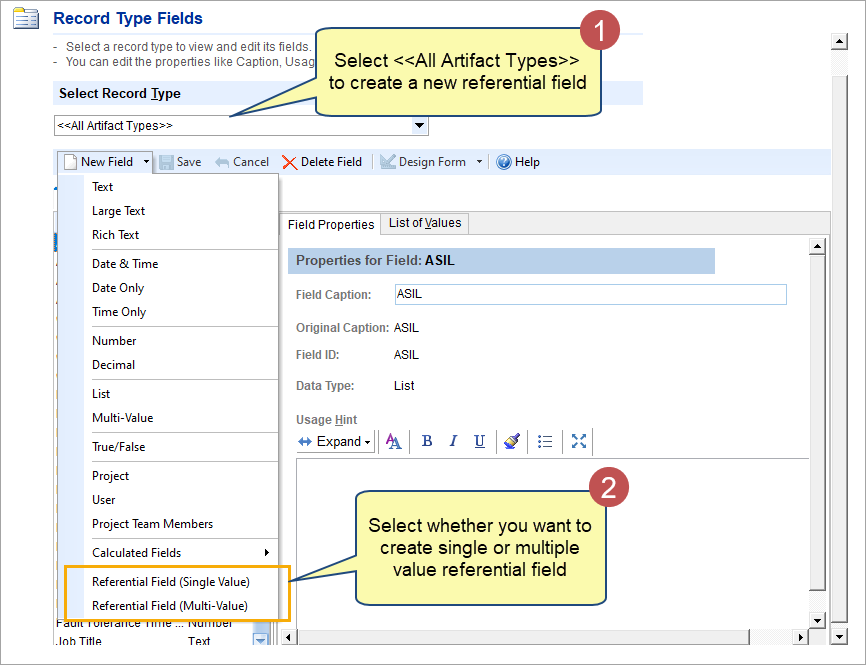Select Time Only field type
This screenshot has width=866, height=665.
tap(119, 312)
